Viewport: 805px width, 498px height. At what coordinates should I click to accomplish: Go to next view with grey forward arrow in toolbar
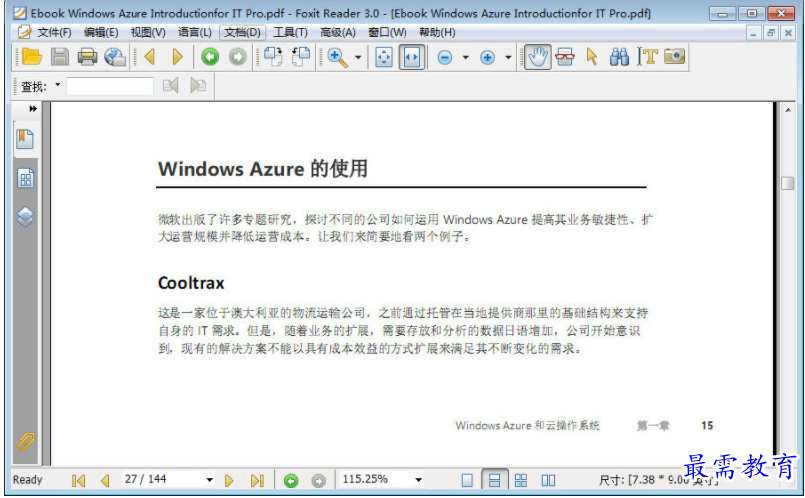(x=237, y=56)
